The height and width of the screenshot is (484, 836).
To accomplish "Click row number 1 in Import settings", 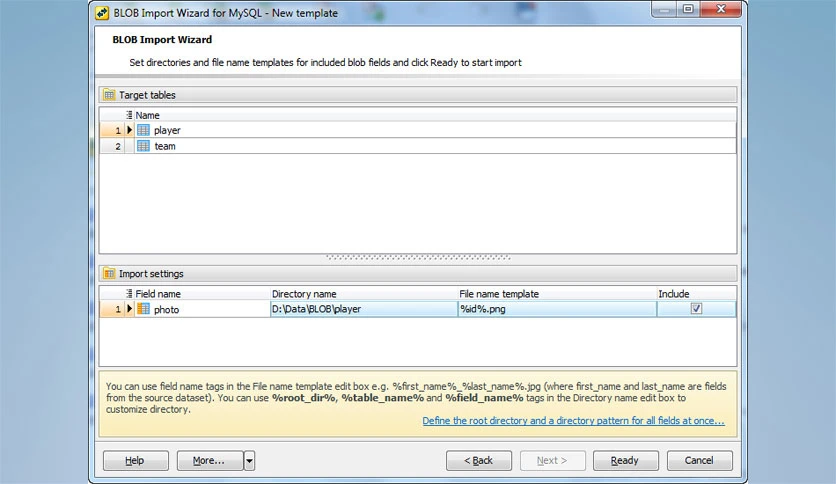I will 112,309.
